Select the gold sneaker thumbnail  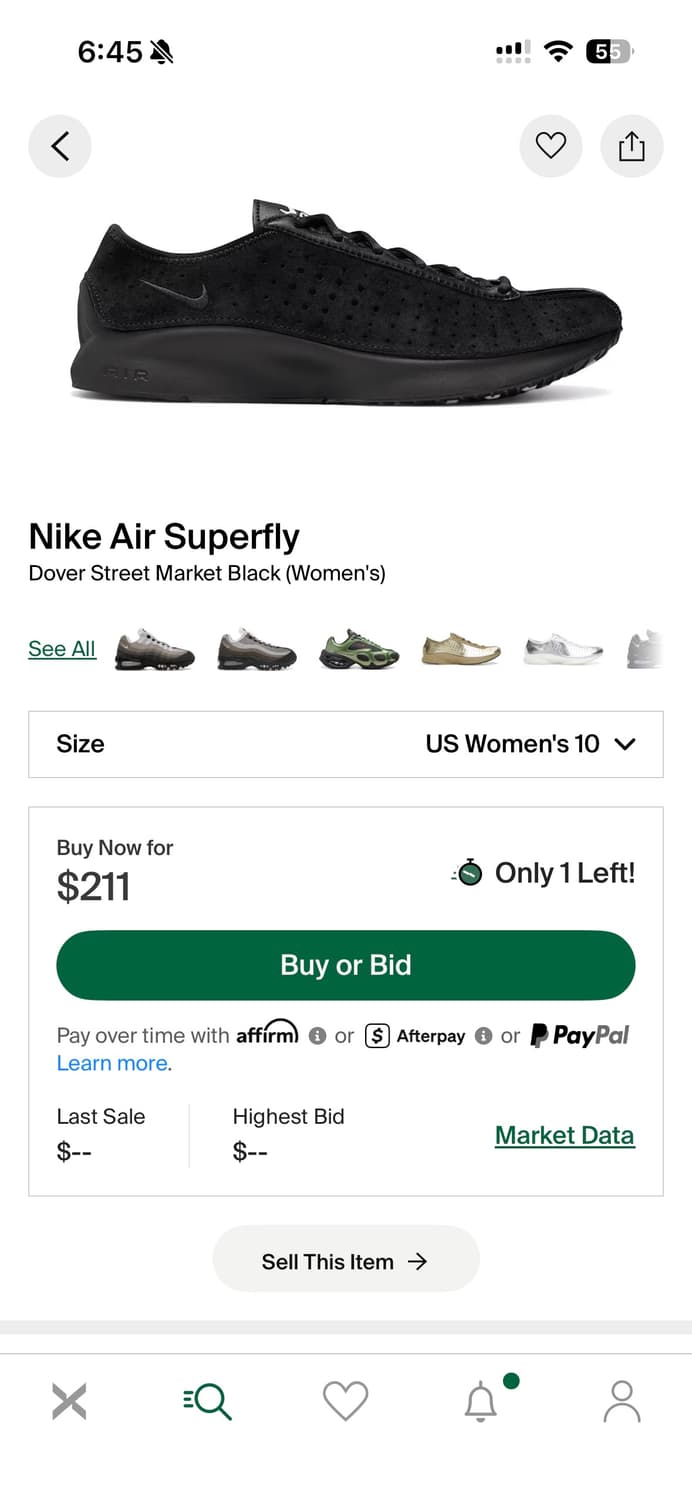click(461, 650)
